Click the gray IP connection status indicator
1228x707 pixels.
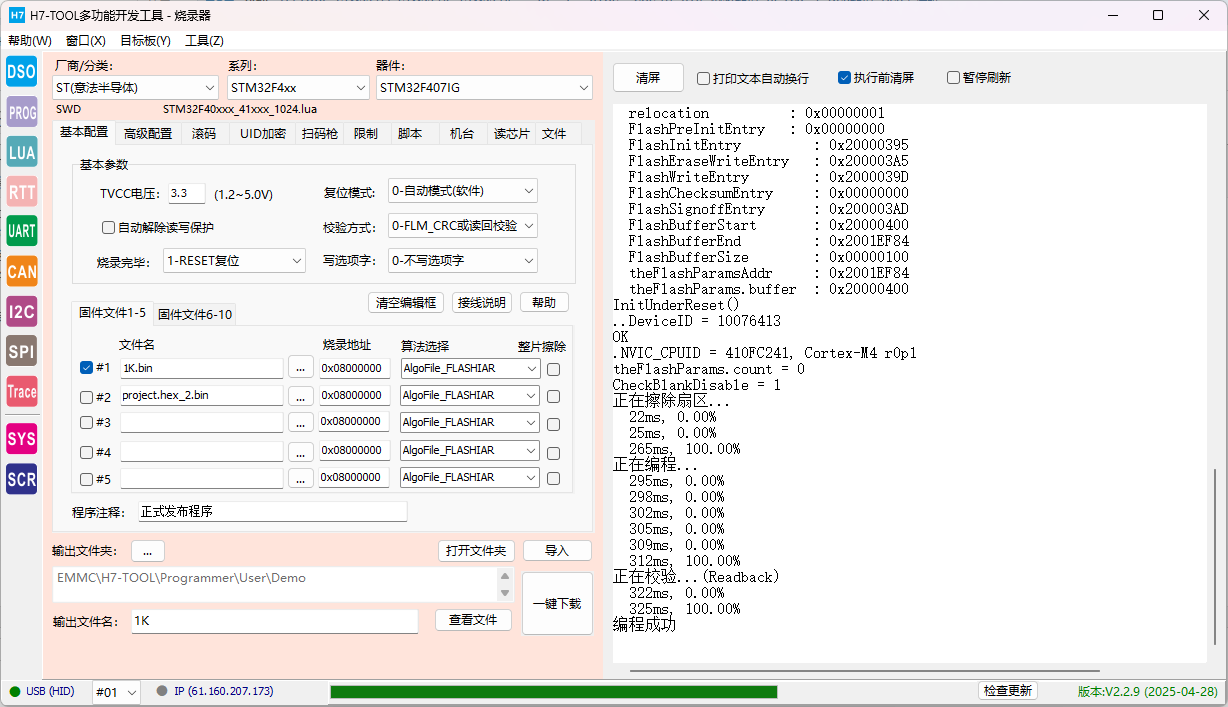tap(162, 691)
